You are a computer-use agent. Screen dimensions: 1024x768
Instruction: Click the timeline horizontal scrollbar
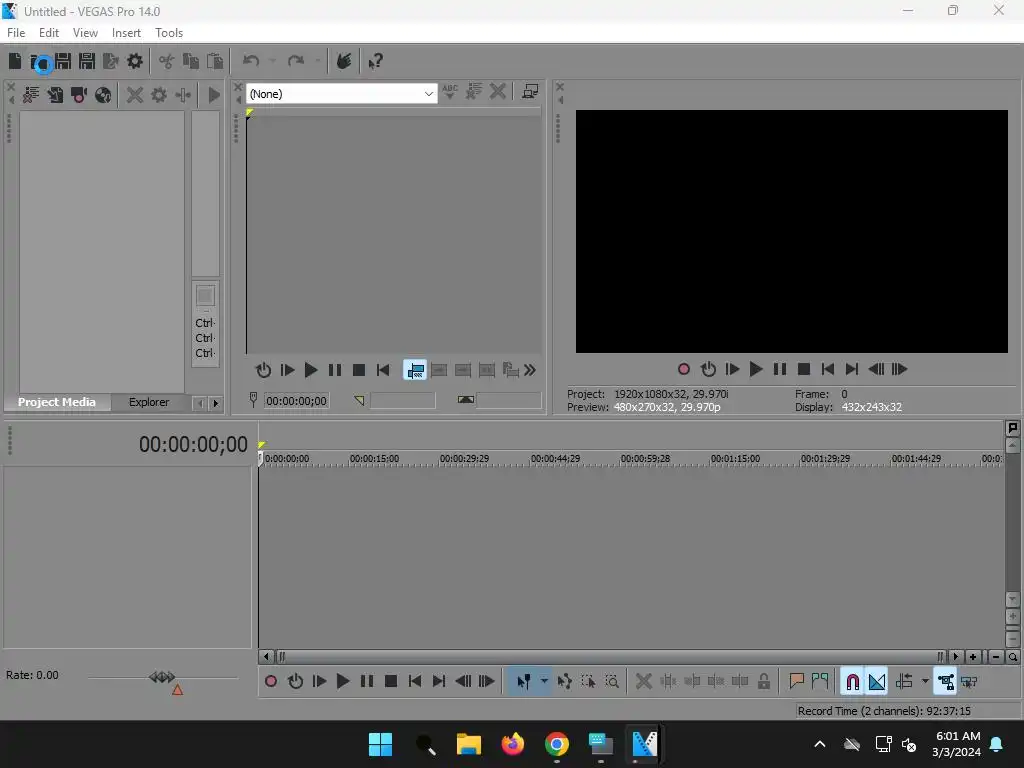(x=609, y=656)
